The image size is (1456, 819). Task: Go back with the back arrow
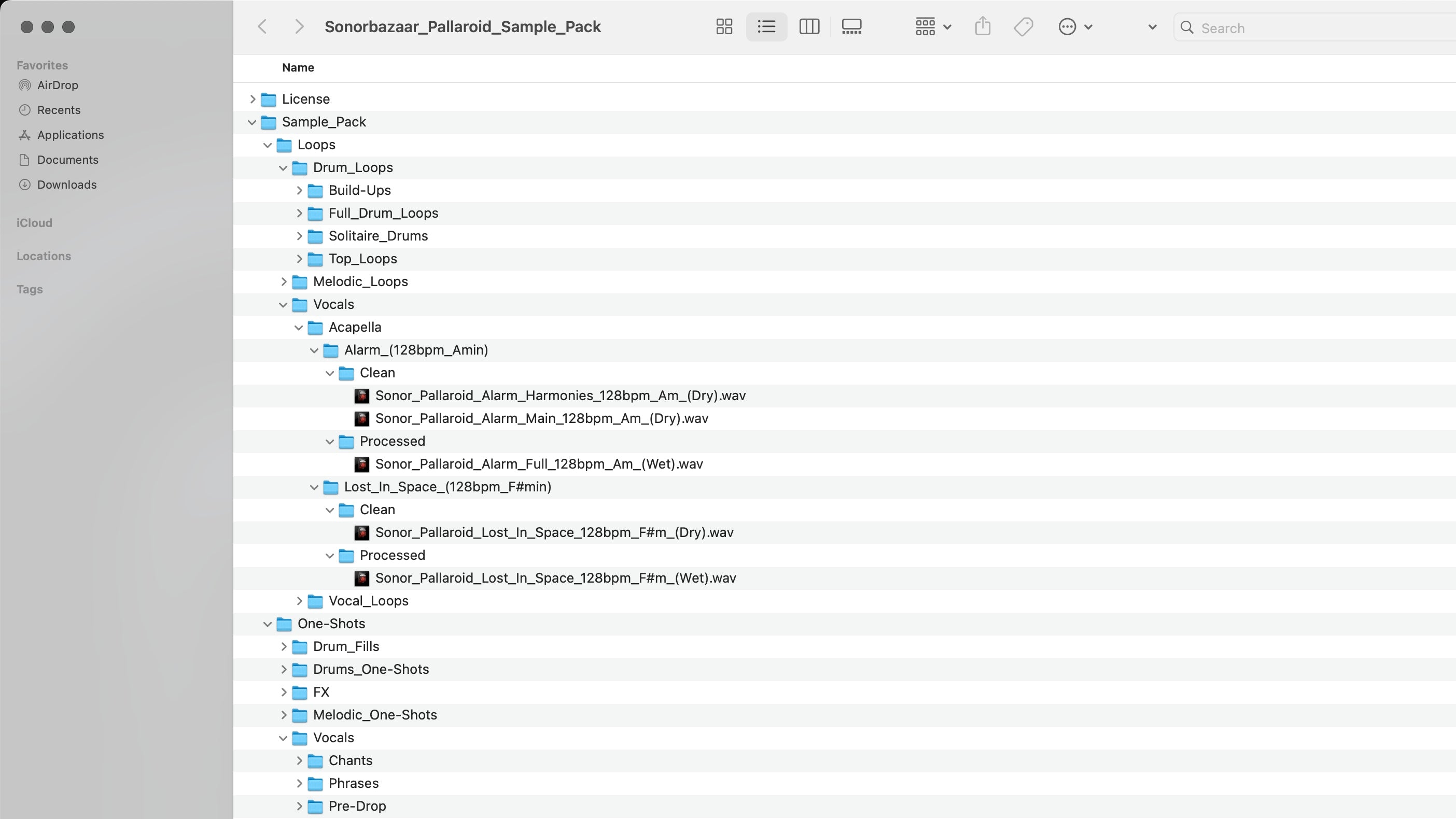262,26
